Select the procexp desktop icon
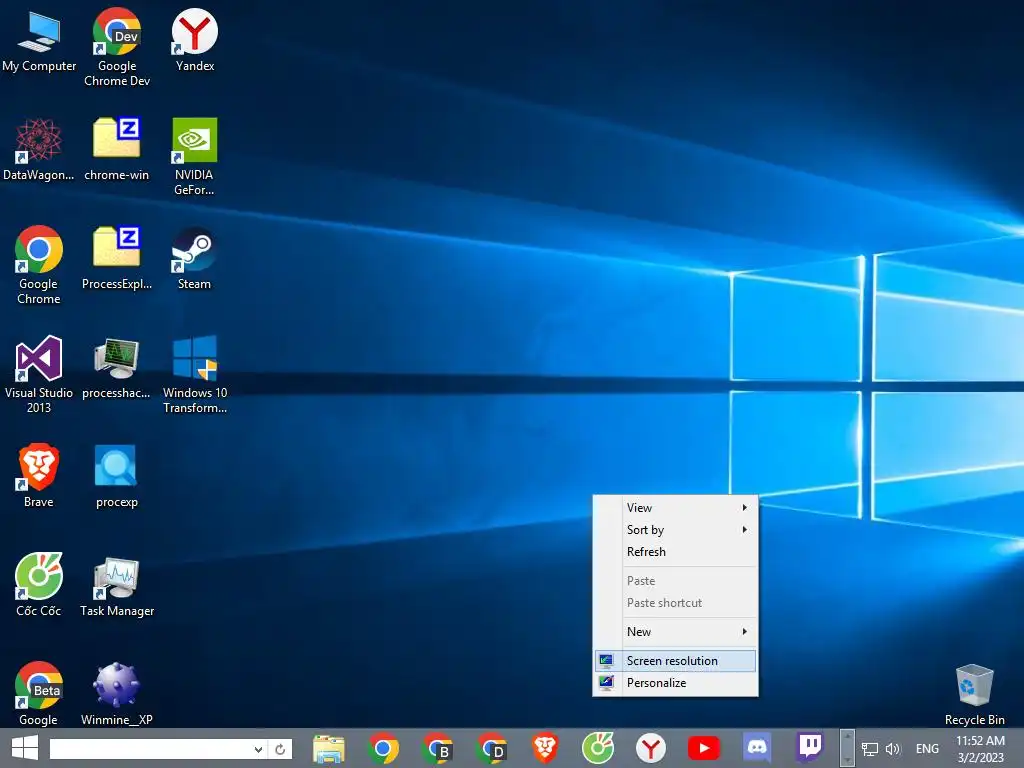The height and width of the screenshot is (768, 1024). [x=116, y=476]
